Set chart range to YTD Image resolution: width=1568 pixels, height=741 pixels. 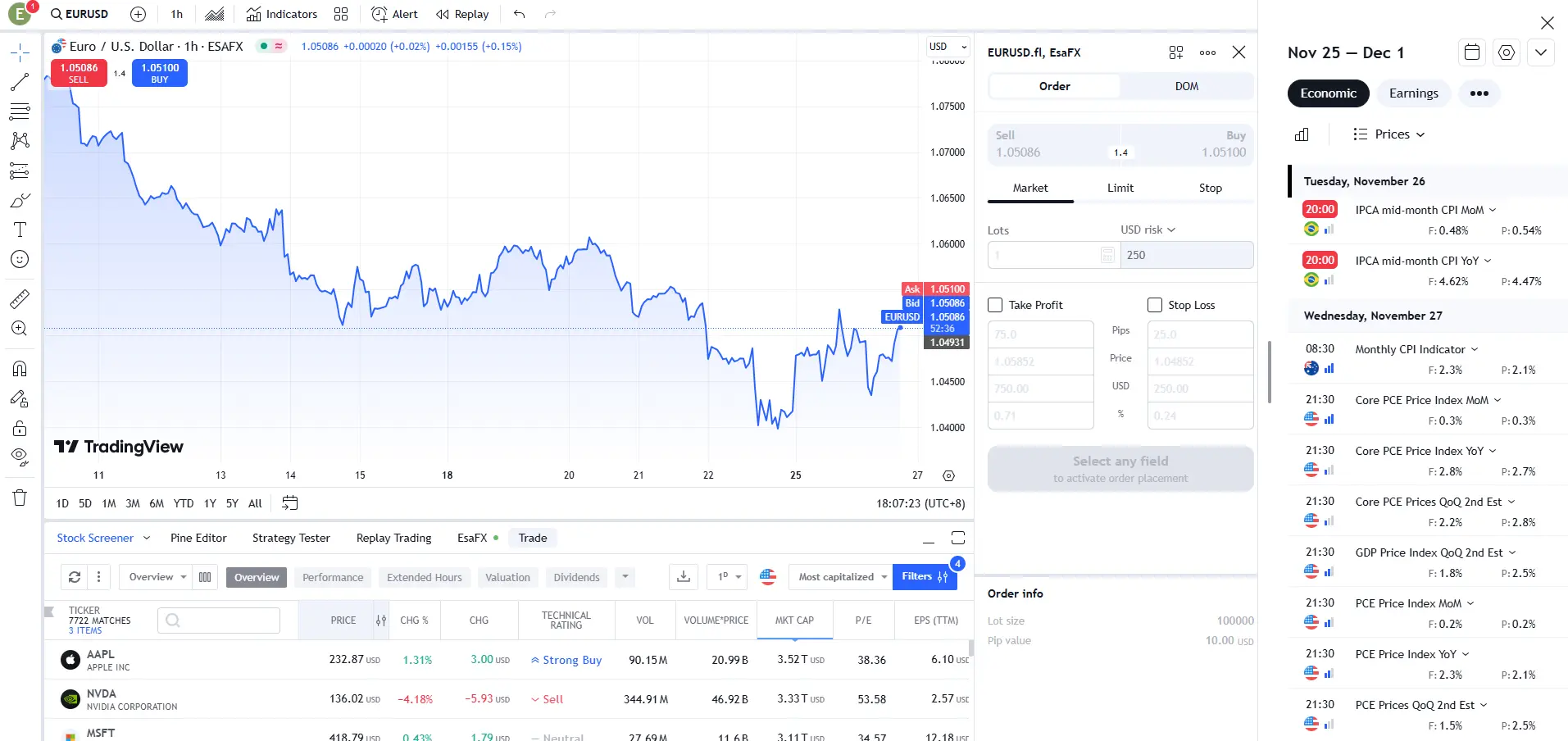tap(184, 503)
